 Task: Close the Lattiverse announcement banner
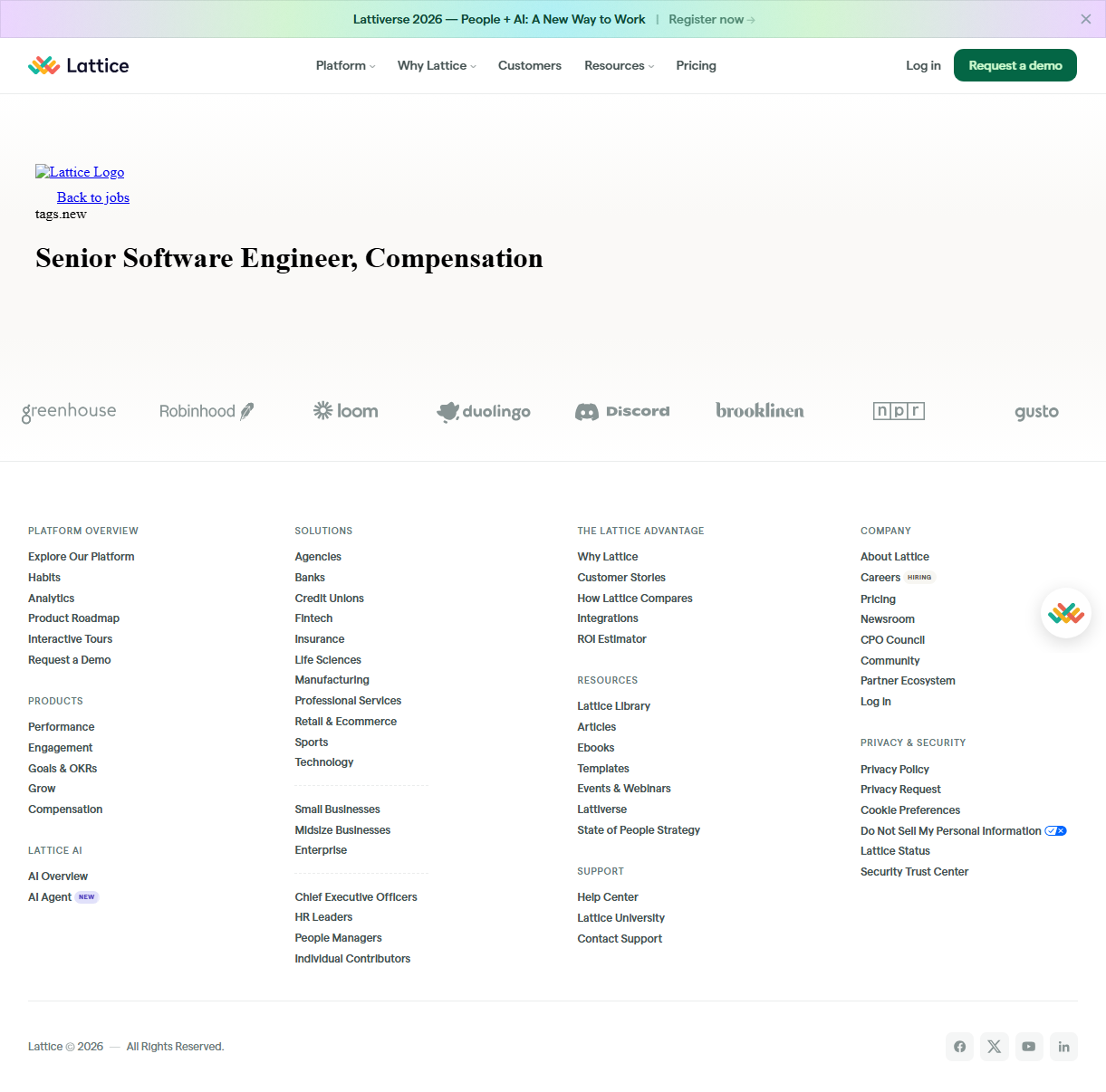pyautogui.click(x=1085, y=19)
